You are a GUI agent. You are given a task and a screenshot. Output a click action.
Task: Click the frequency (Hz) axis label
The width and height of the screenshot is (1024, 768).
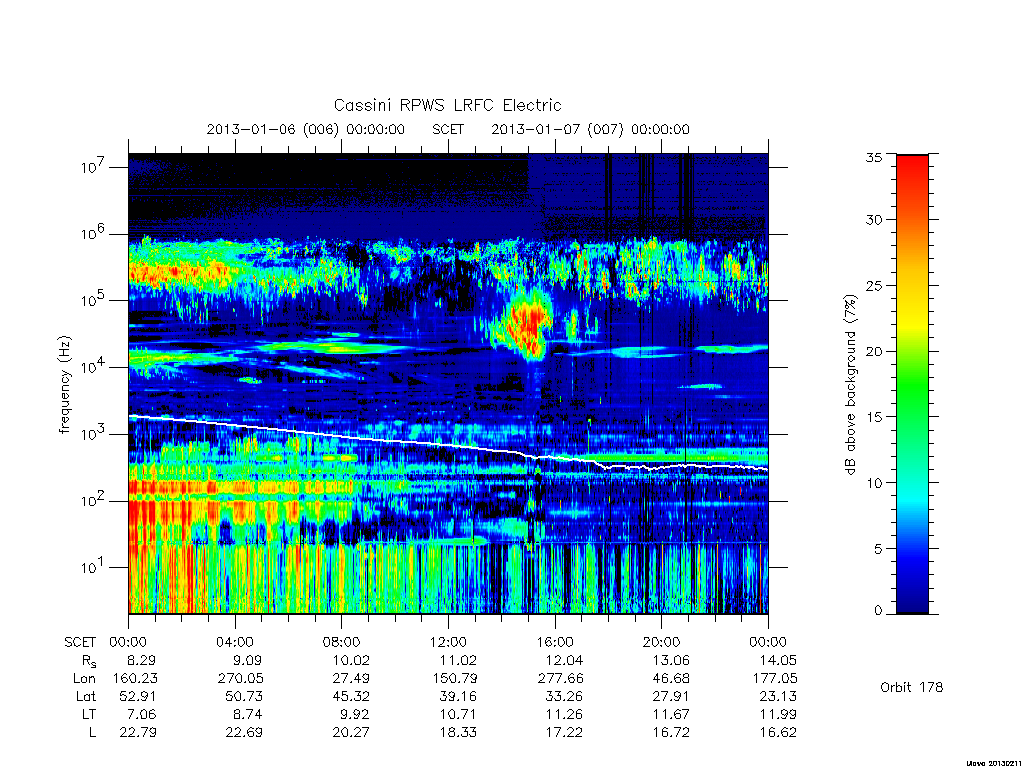click(x=64, y=385)
